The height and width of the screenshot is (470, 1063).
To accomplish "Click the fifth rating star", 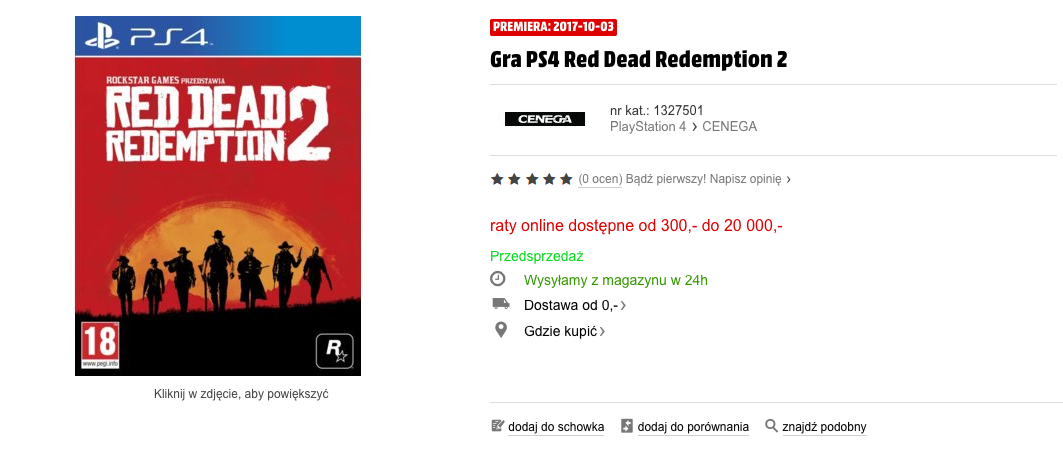I will pyautogui.click(x=567, y=179).
